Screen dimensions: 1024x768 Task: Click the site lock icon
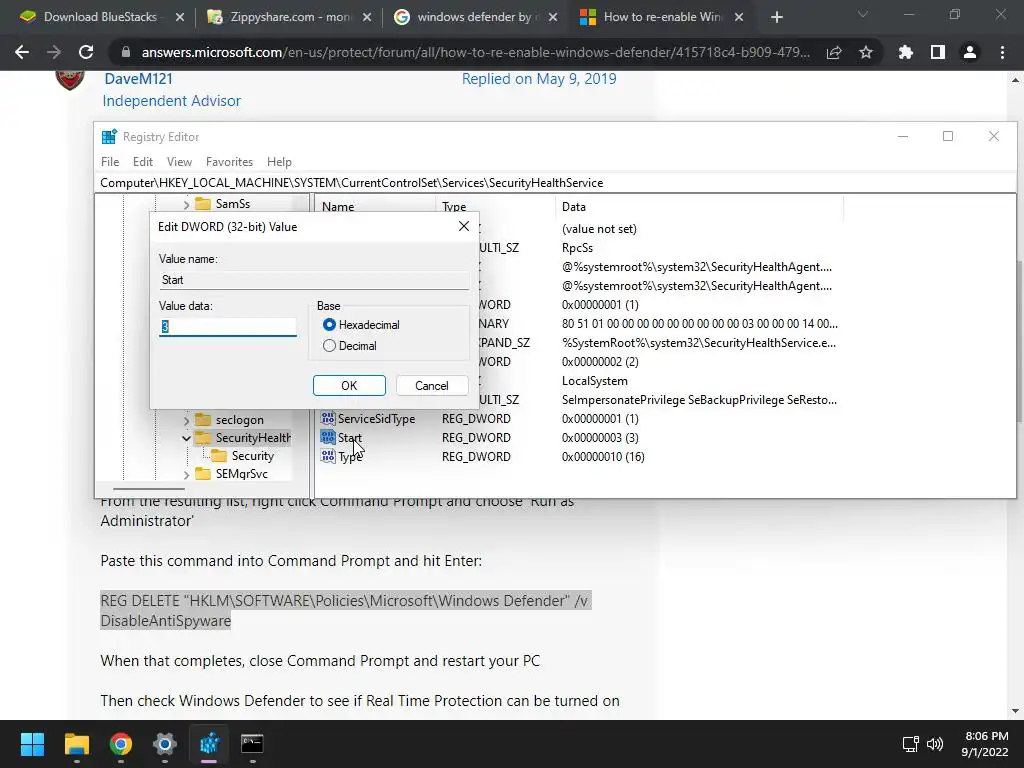tap(126, 52)
